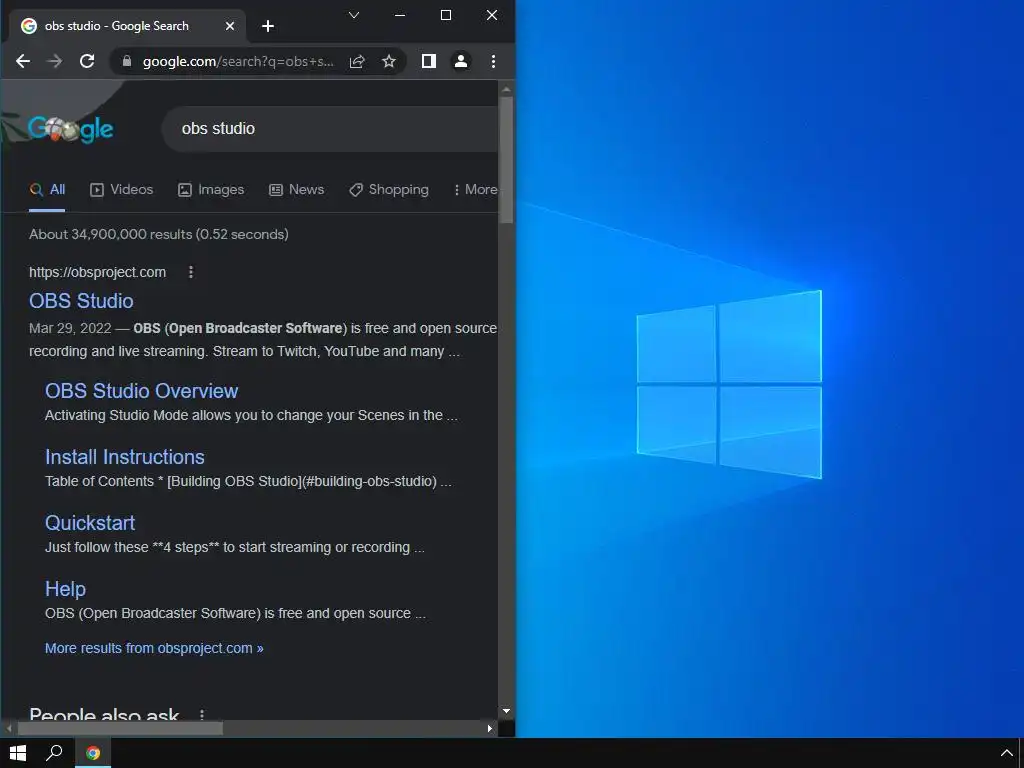Open the Chrome side panel
The image size is (1024, 768).
point(428,61)
